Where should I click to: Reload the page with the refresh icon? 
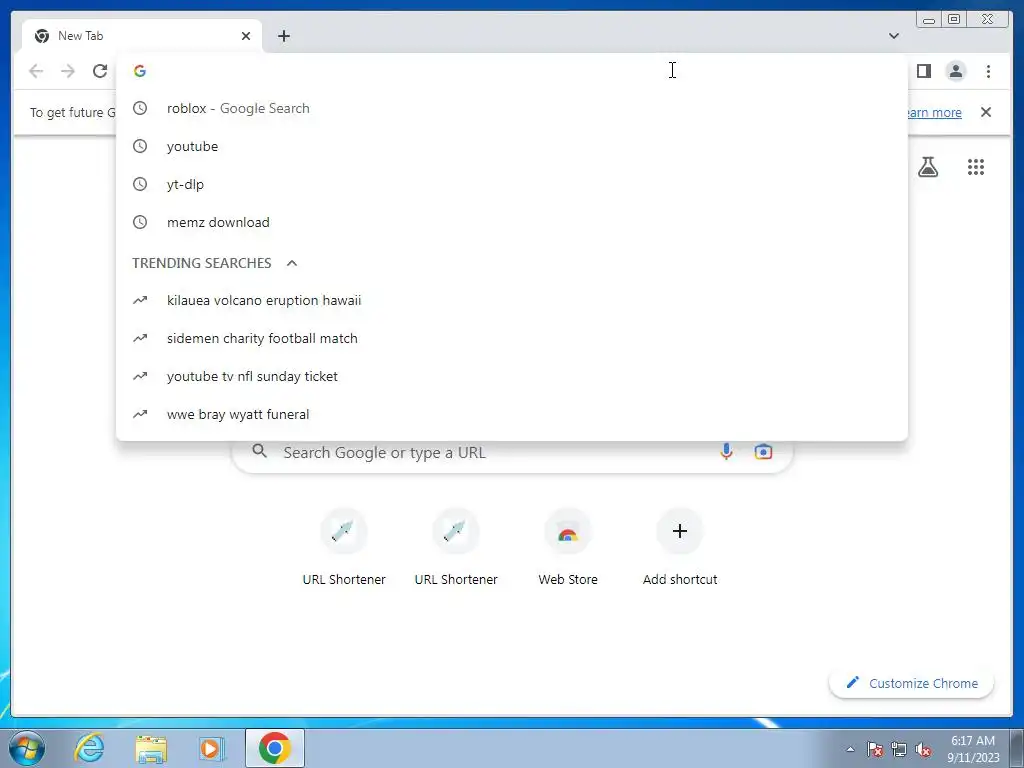click(100, 71)
